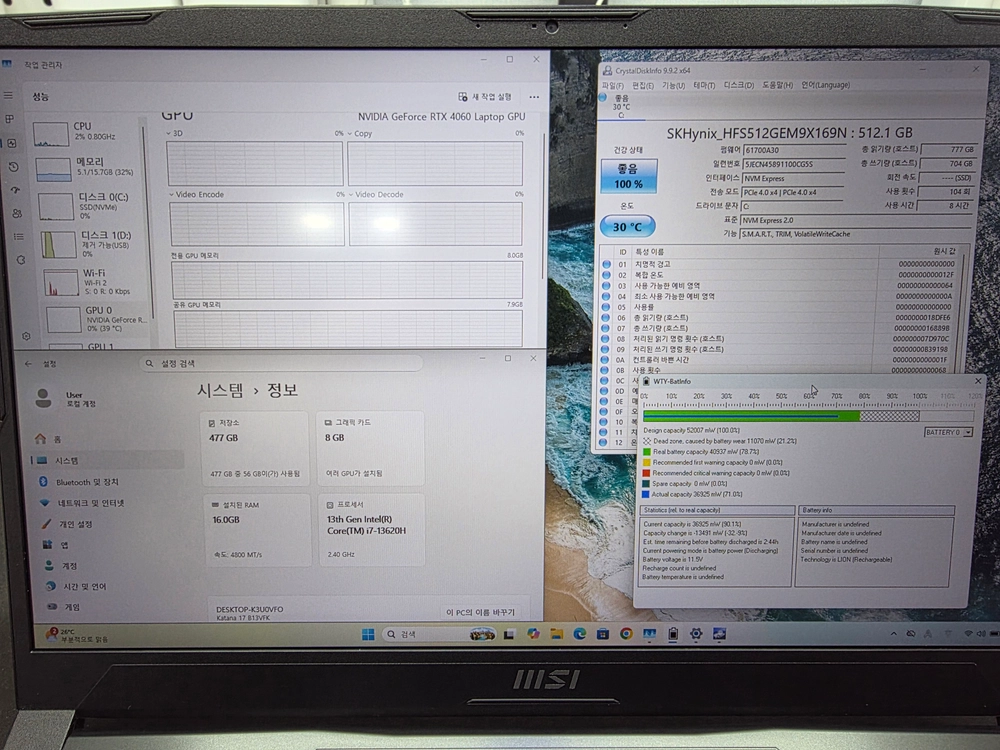Select the 메모리 performance item
Viewport: 1000px width, 750px height.
pyautogui.click(x=88, y=168)
